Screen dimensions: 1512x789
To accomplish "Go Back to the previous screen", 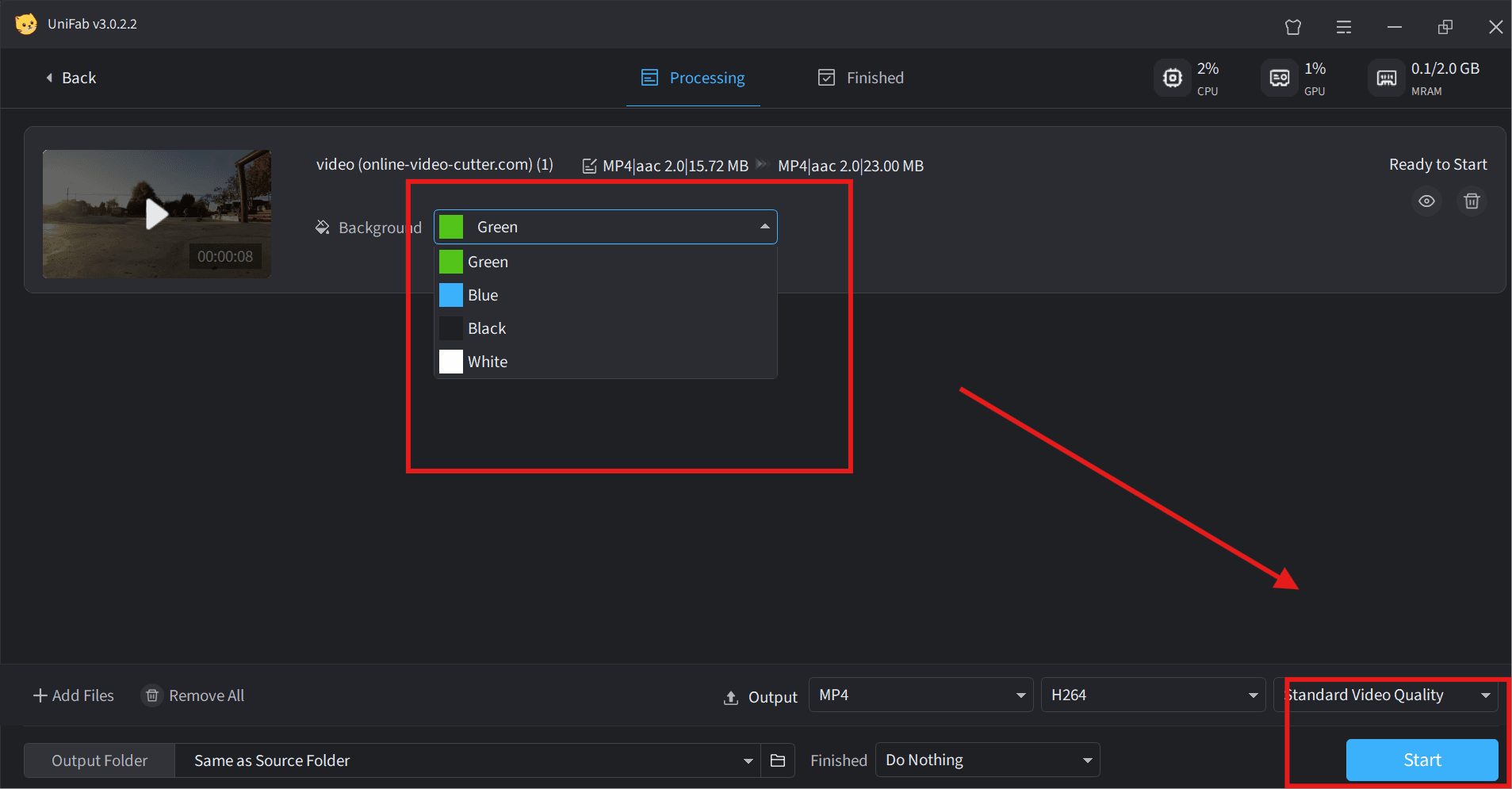I will click(x=71, y=78).
